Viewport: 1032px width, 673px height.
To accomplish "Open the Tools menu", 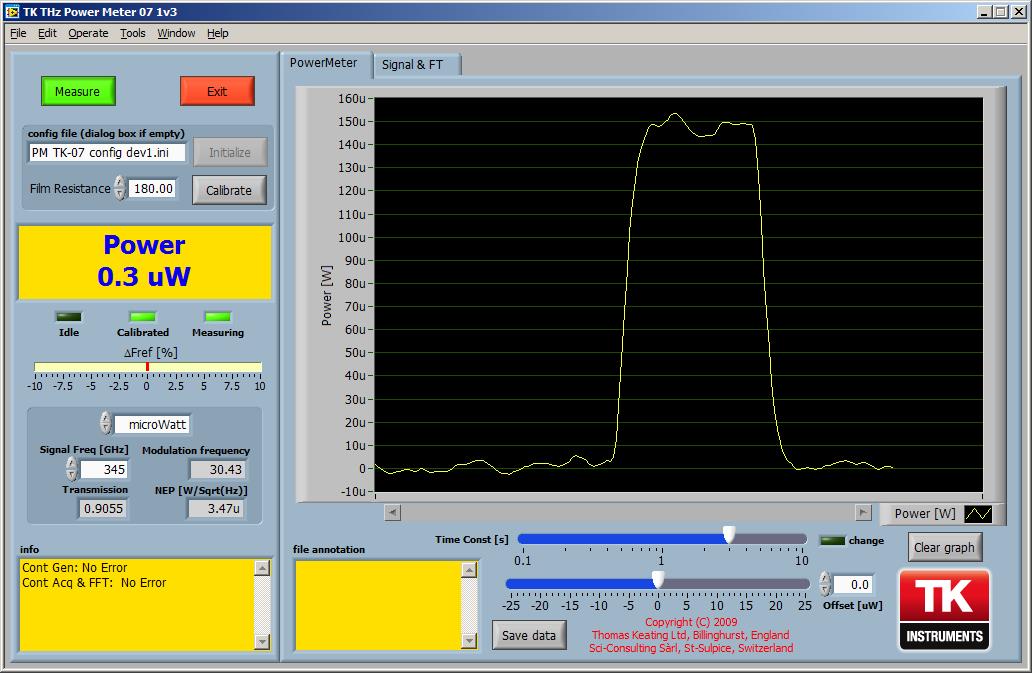I will click(133, 33).
